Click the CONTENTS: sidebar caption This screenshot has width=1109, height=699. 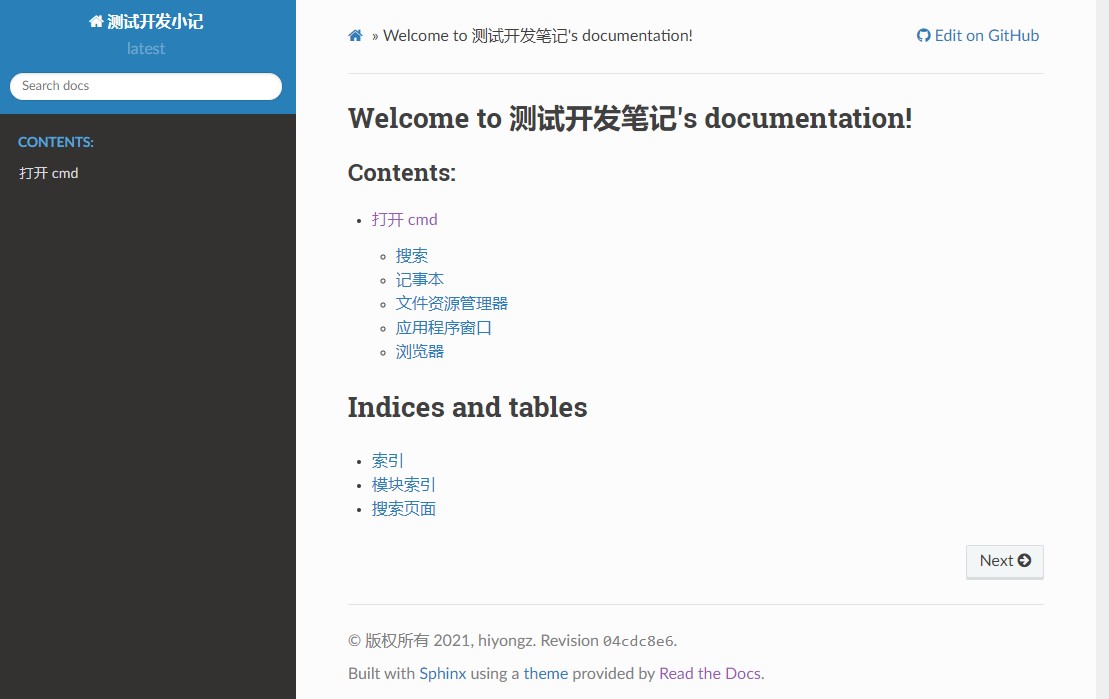click(x=56, y=142)
